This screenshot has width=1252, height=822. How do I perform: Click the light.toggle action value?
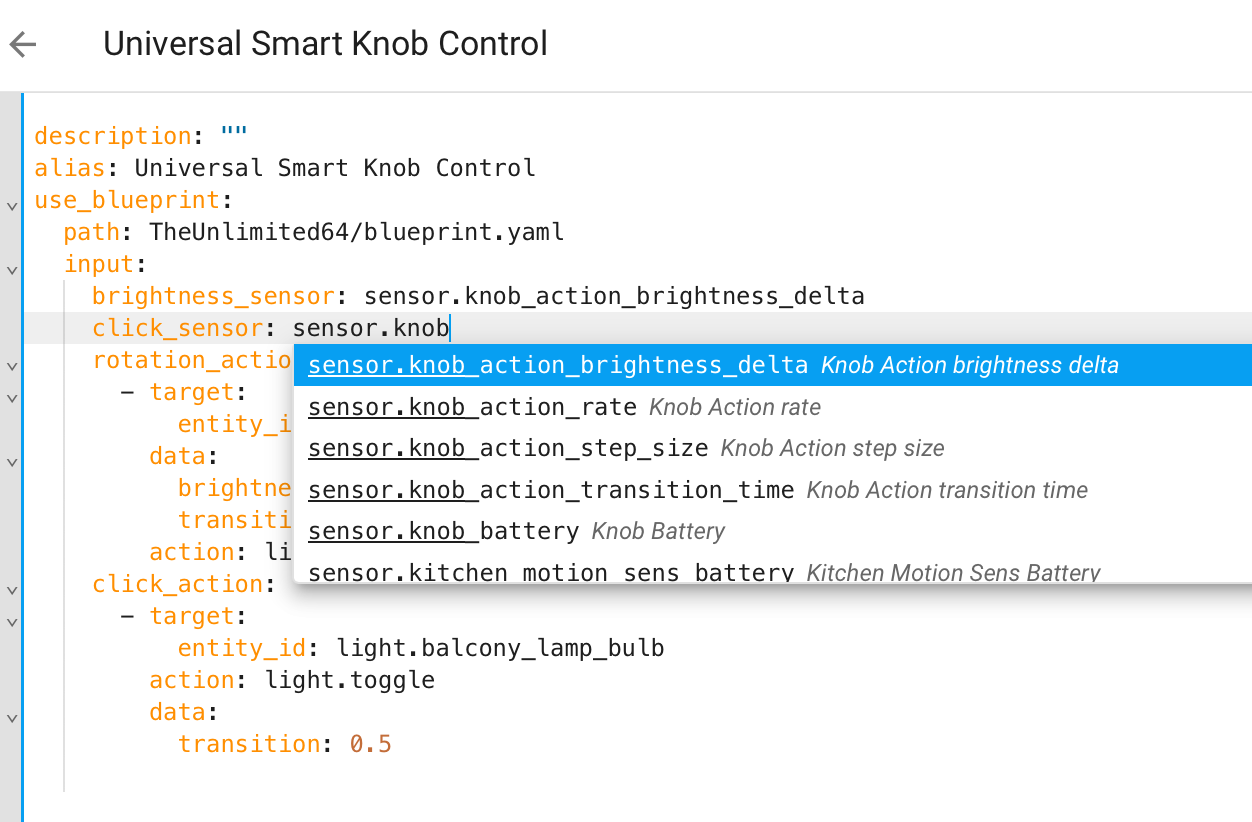(350, 680)
